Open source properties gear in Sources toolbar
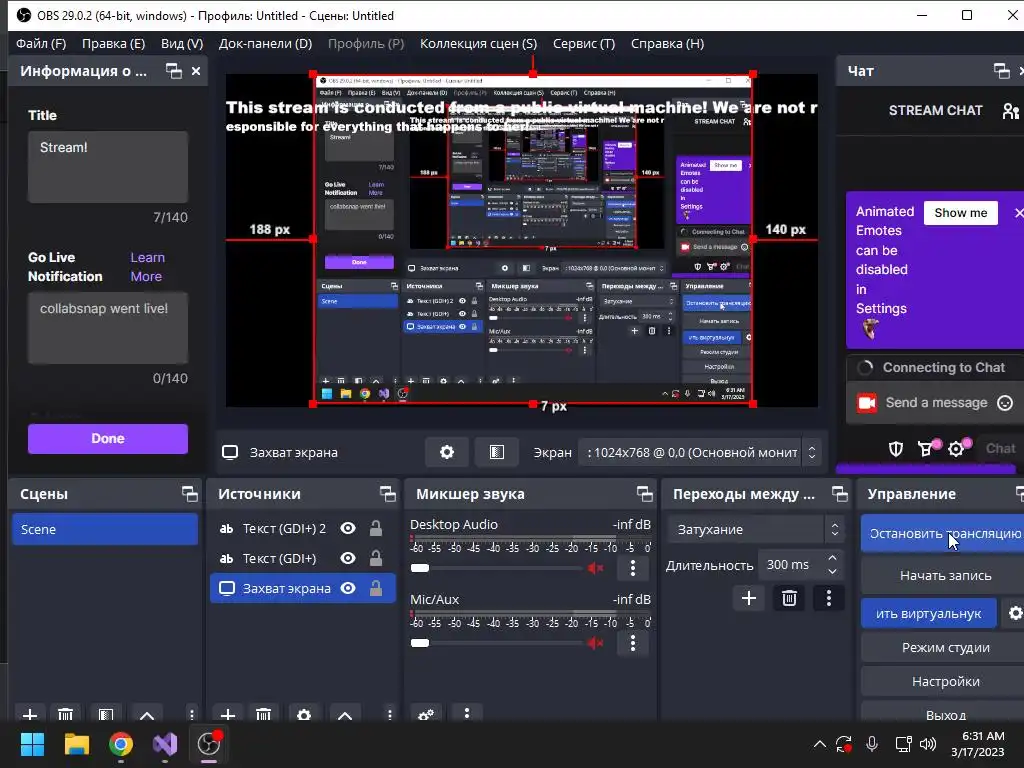1024x768 pixels. pos(304,715)
